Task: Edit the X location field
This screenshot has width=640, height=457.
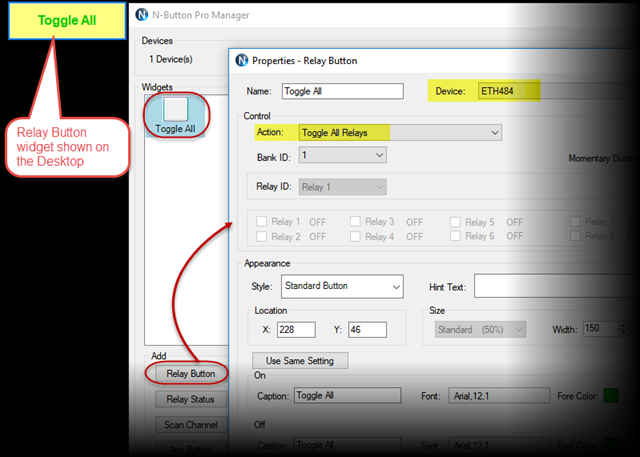Action: click(296, 330)
